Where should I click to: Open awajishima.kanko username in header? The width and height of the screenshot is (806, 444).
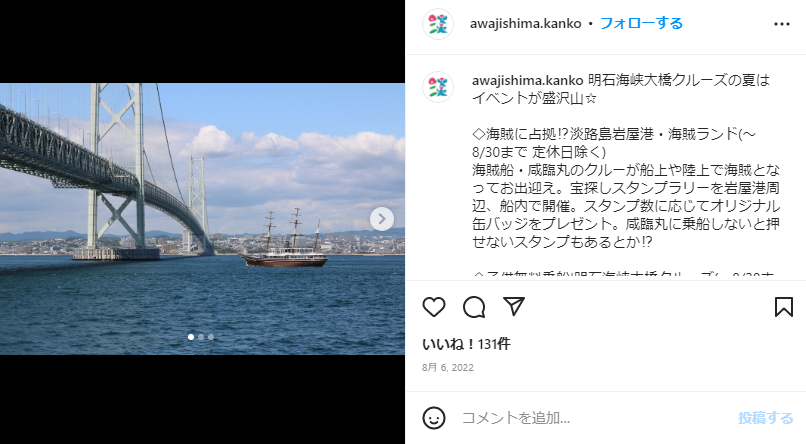[x=525, y=24]
